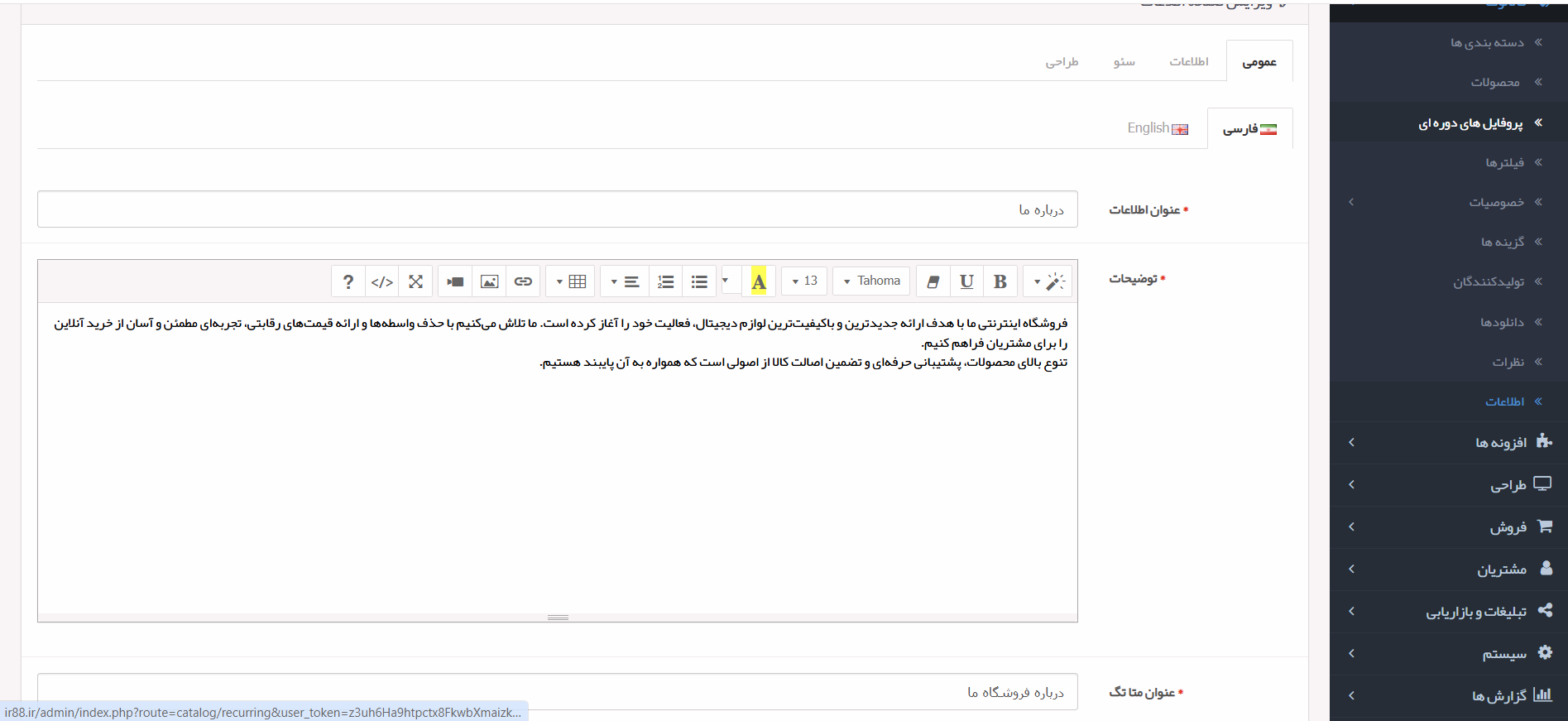Switch to the اطلاعات tab
This screenshot has width=1568, height=721.
(x=1189, y=61)
